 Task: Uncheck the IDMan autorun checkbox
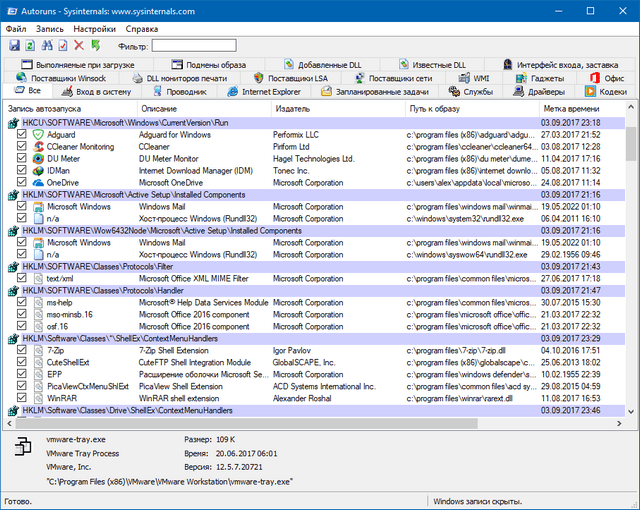22,170
